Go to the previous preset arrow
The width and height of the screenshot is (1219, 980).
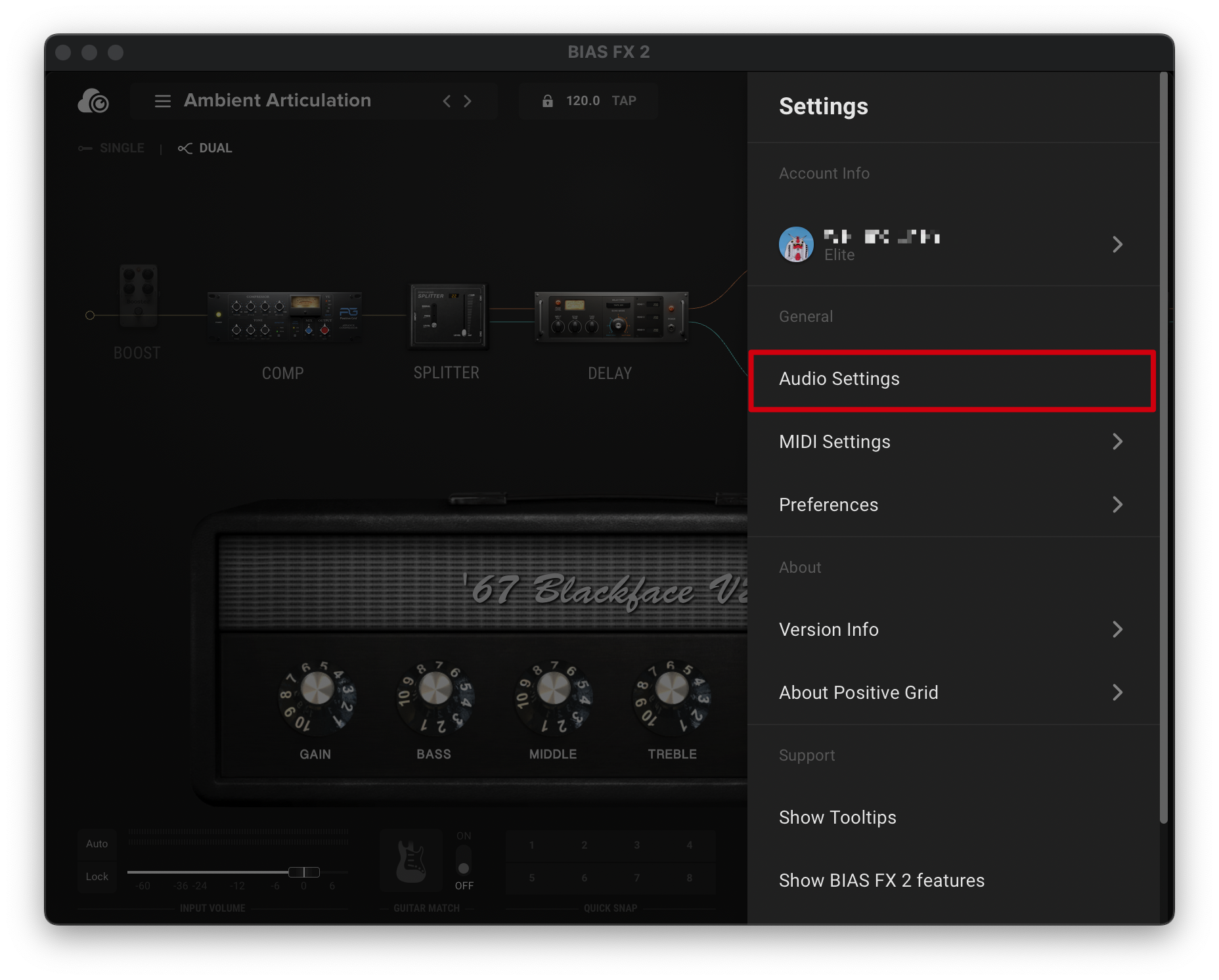(x=447, y=101)
